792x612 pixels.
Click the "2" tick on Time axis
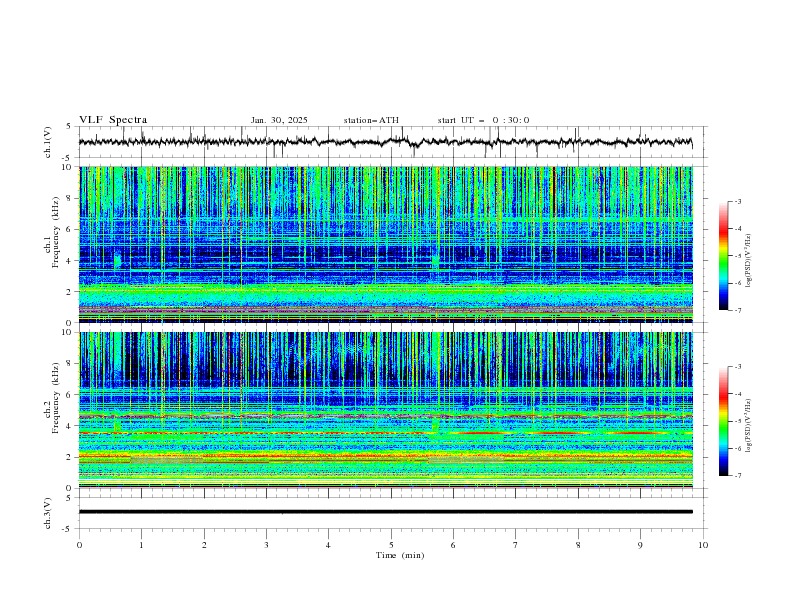point(204,545)
